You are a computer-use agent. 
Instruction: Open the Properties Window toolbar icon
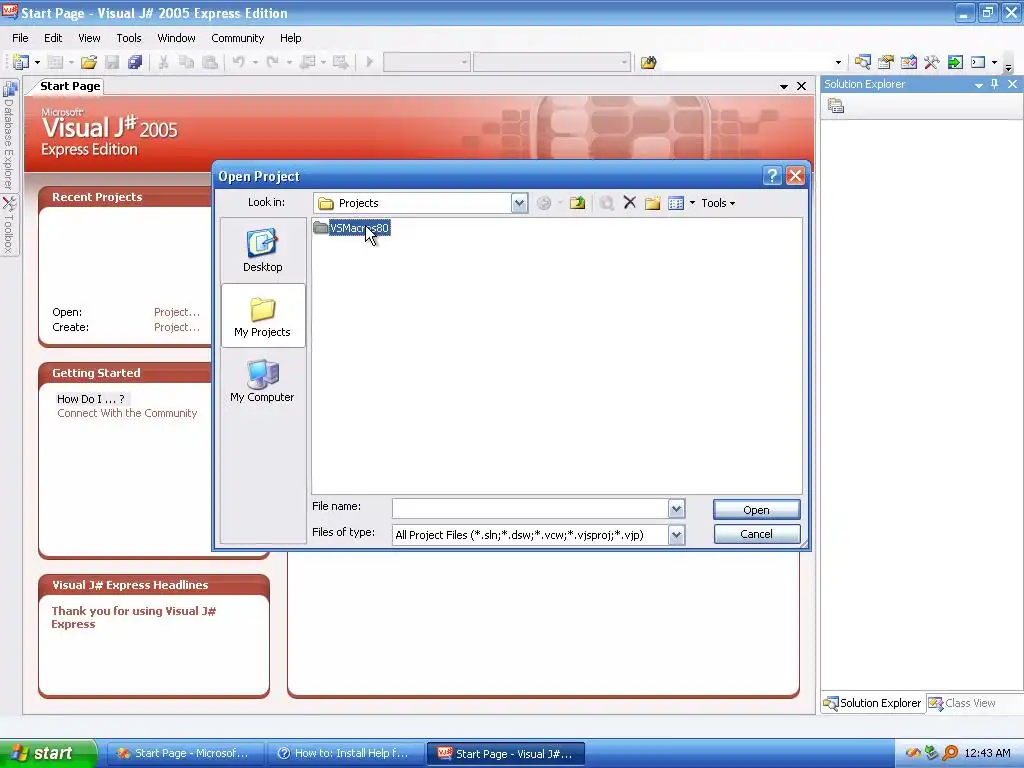tap(886, 62)
